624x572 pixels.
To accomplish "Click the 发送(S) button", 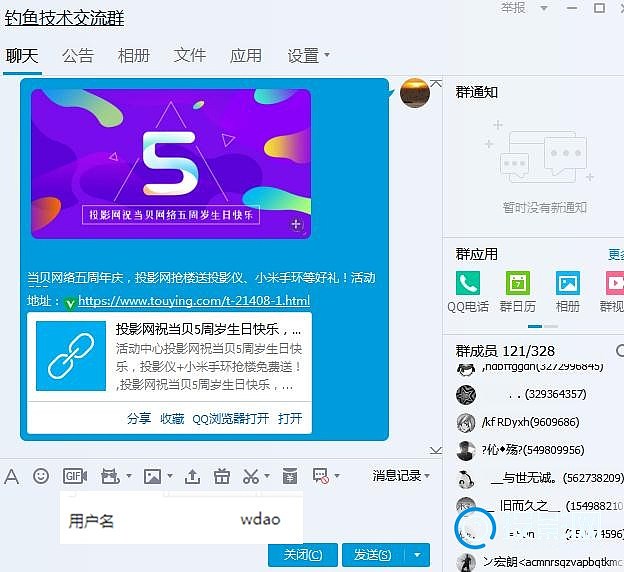I will (373, 554).
